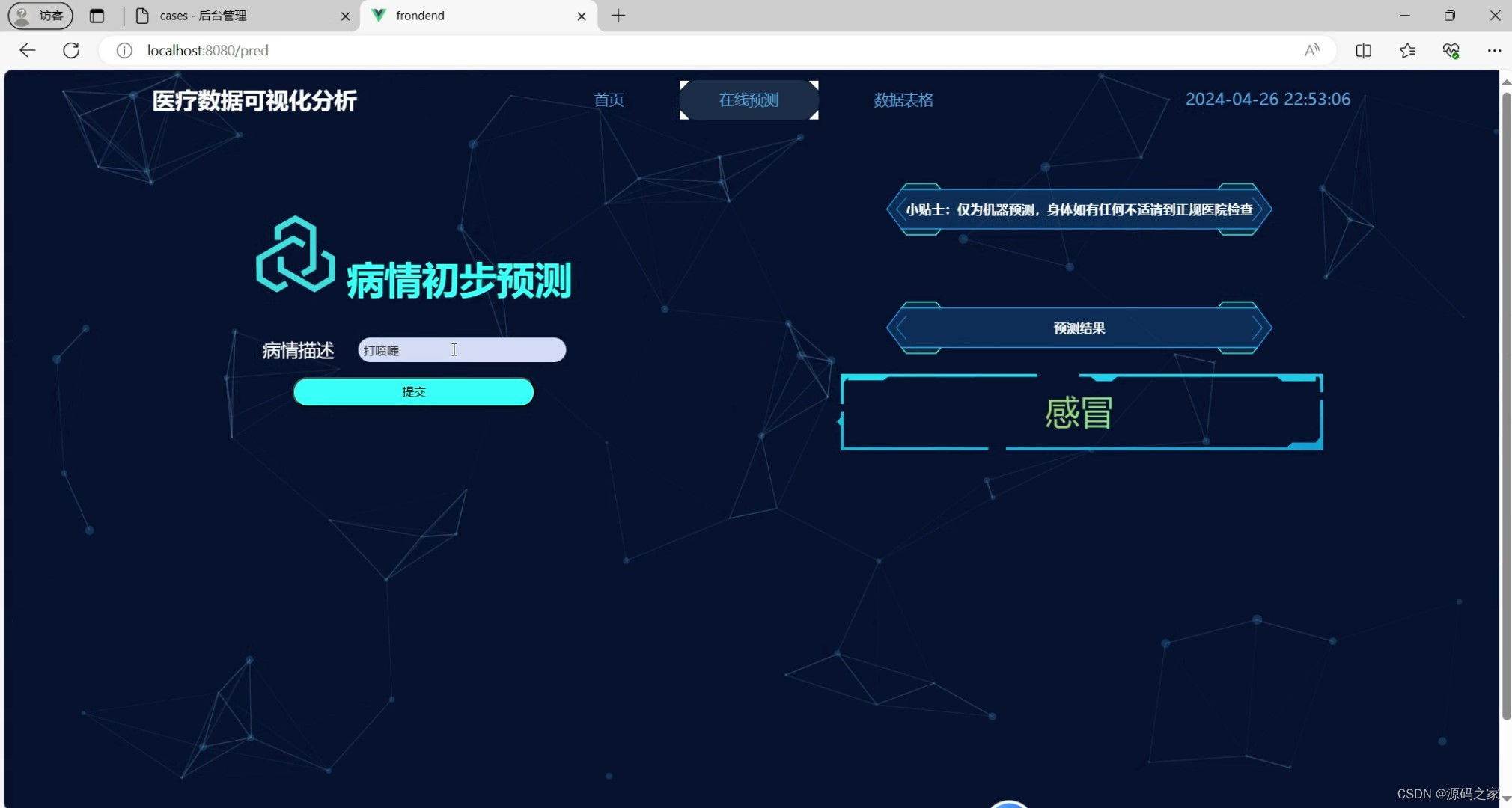Open a new browser tab
This screenshot has width=1512, height=808.
617,15
